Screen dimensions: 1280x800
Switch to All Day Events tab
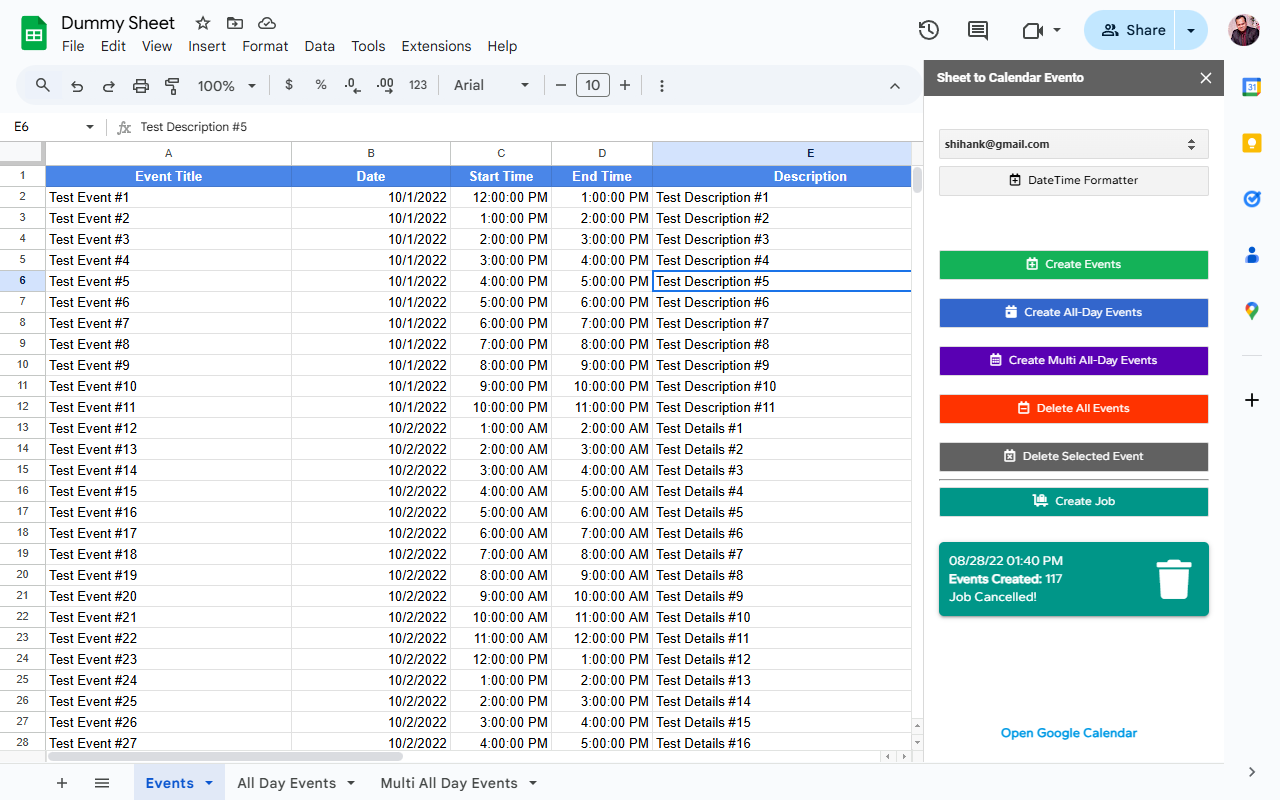(286, 783)
